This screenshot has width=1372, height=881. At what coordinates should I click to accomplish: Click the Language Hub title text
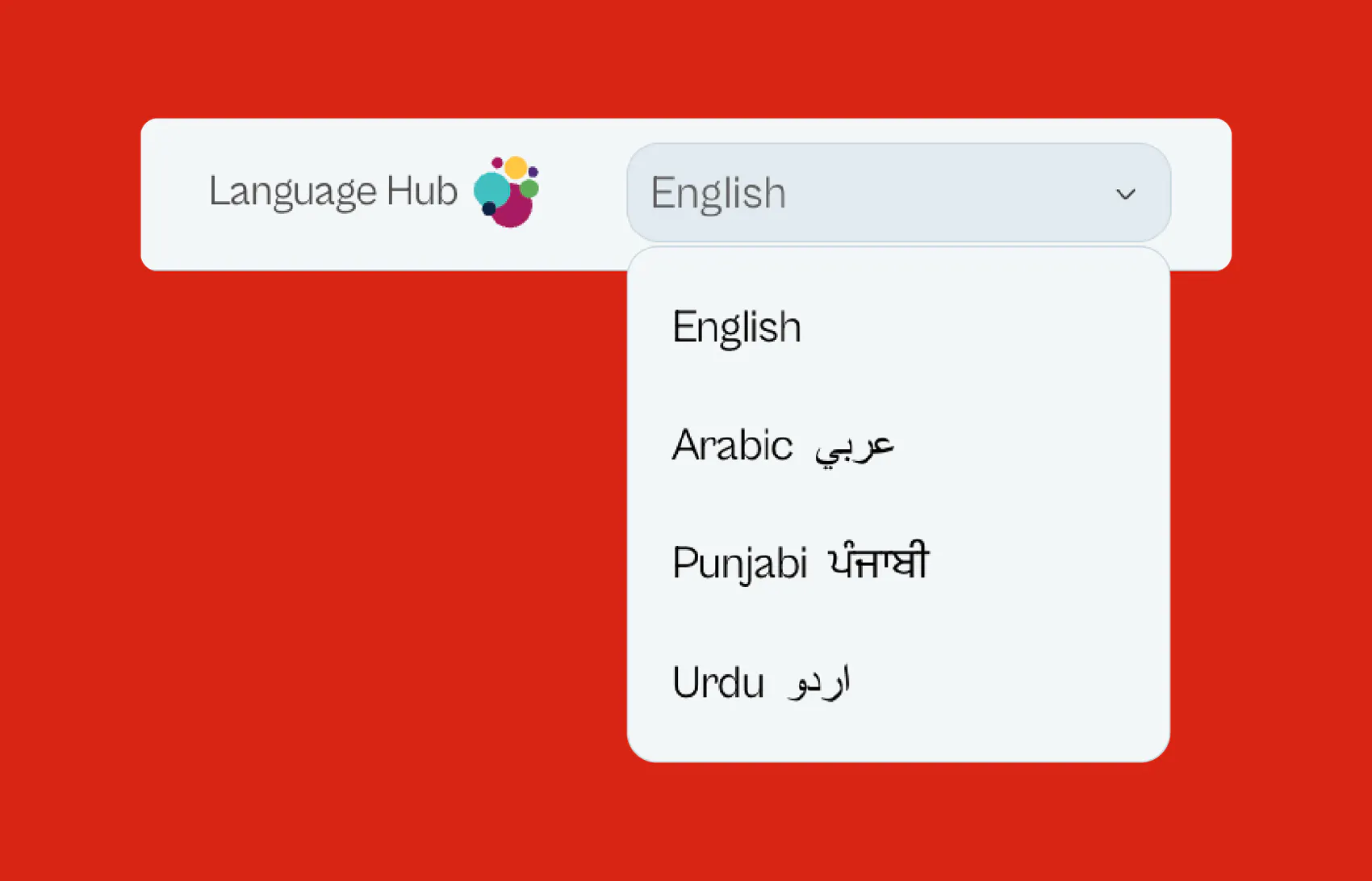tap(333, 192)
